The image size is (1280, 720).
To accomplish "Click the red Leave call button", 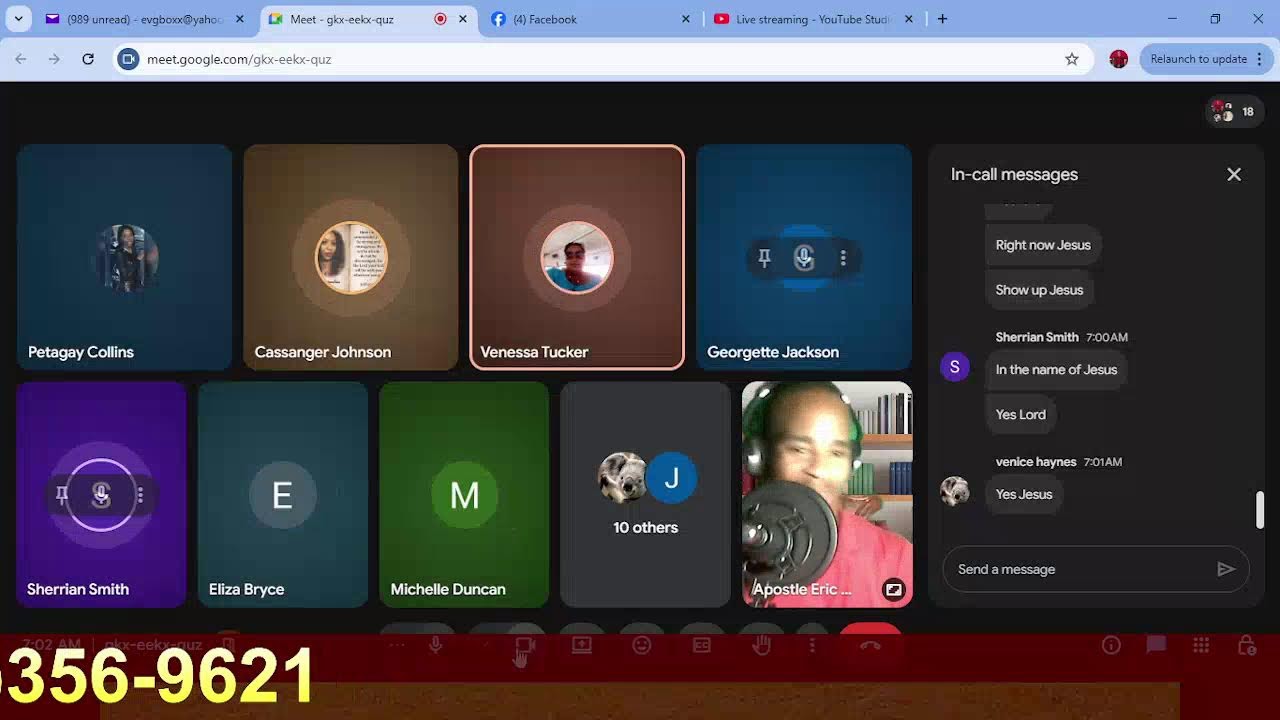I will [x=871, y=645].
